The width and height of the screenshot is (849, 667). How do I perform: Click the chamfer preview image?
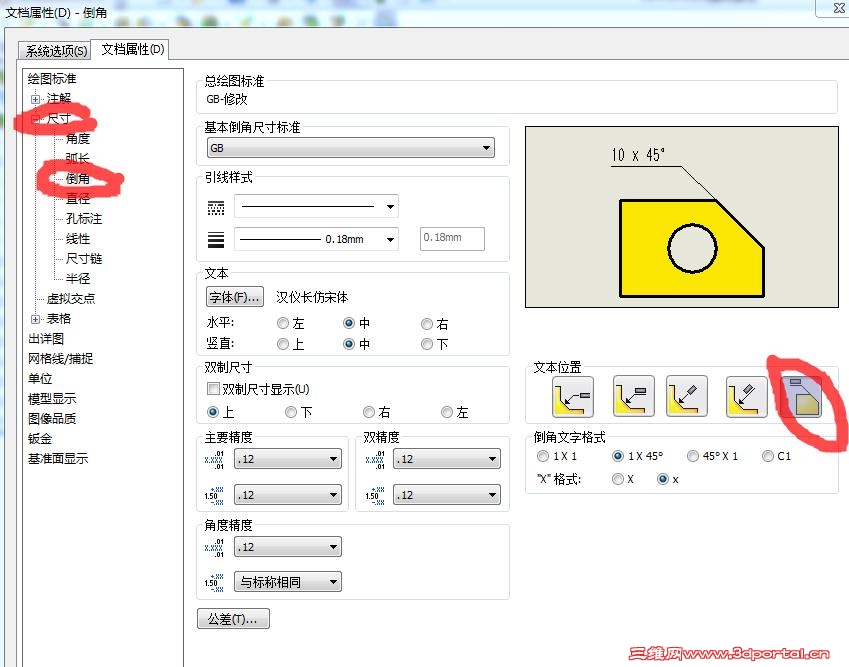pos(682,217)
